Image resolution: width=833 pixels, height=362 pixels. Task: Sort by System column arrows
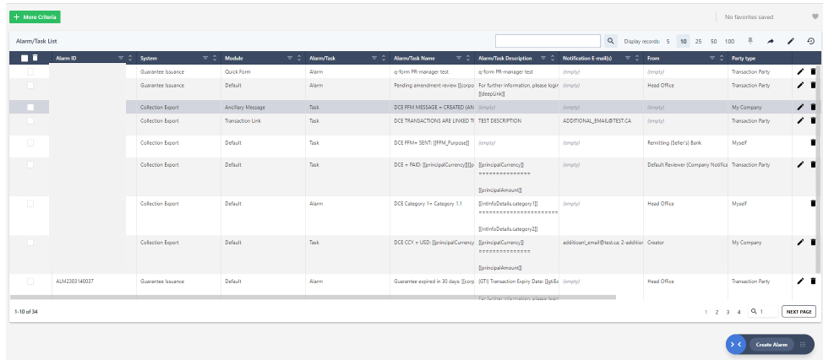[215, 58]
